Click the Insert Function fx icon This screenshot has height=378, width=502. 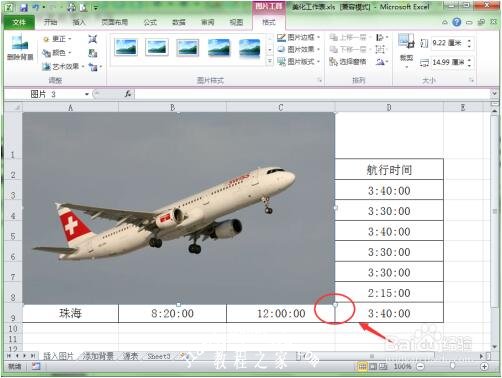[128, 94]
